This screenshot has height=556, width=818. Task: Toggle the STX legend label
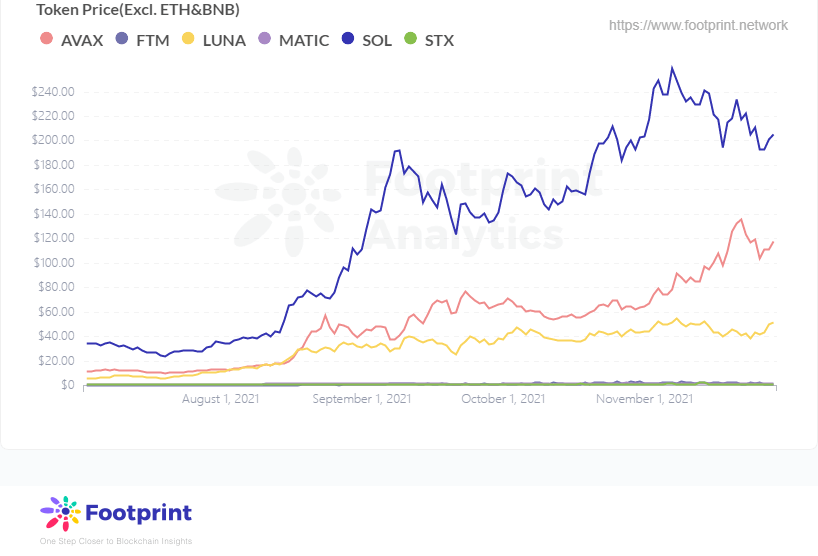[439, 40]
